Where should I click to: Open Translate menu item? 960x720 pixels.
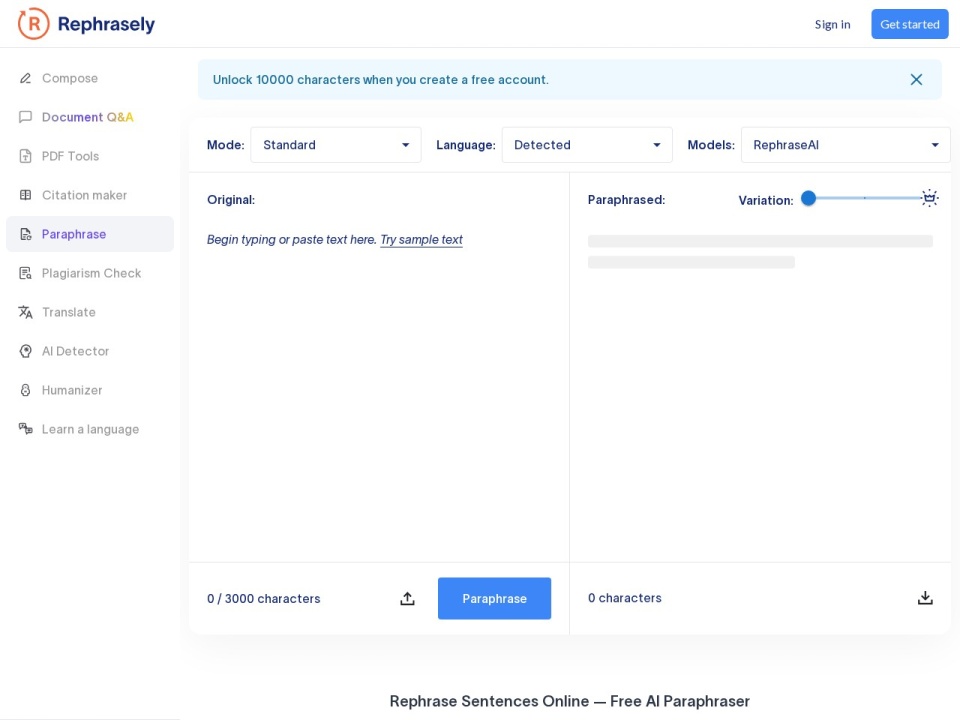(x=90, y=312)
